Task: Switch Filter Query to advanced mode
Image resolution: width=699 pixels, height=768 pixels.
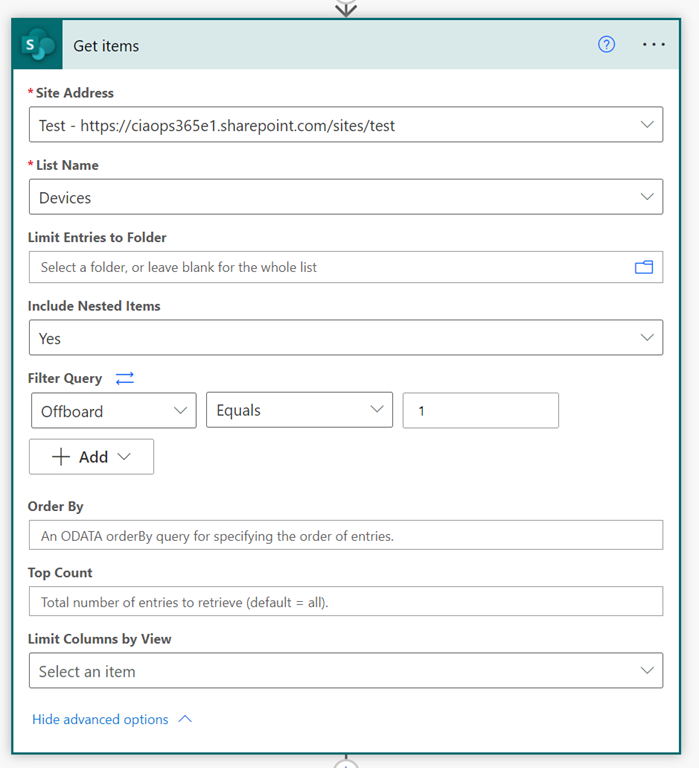Action: click(x=124, y=378)
